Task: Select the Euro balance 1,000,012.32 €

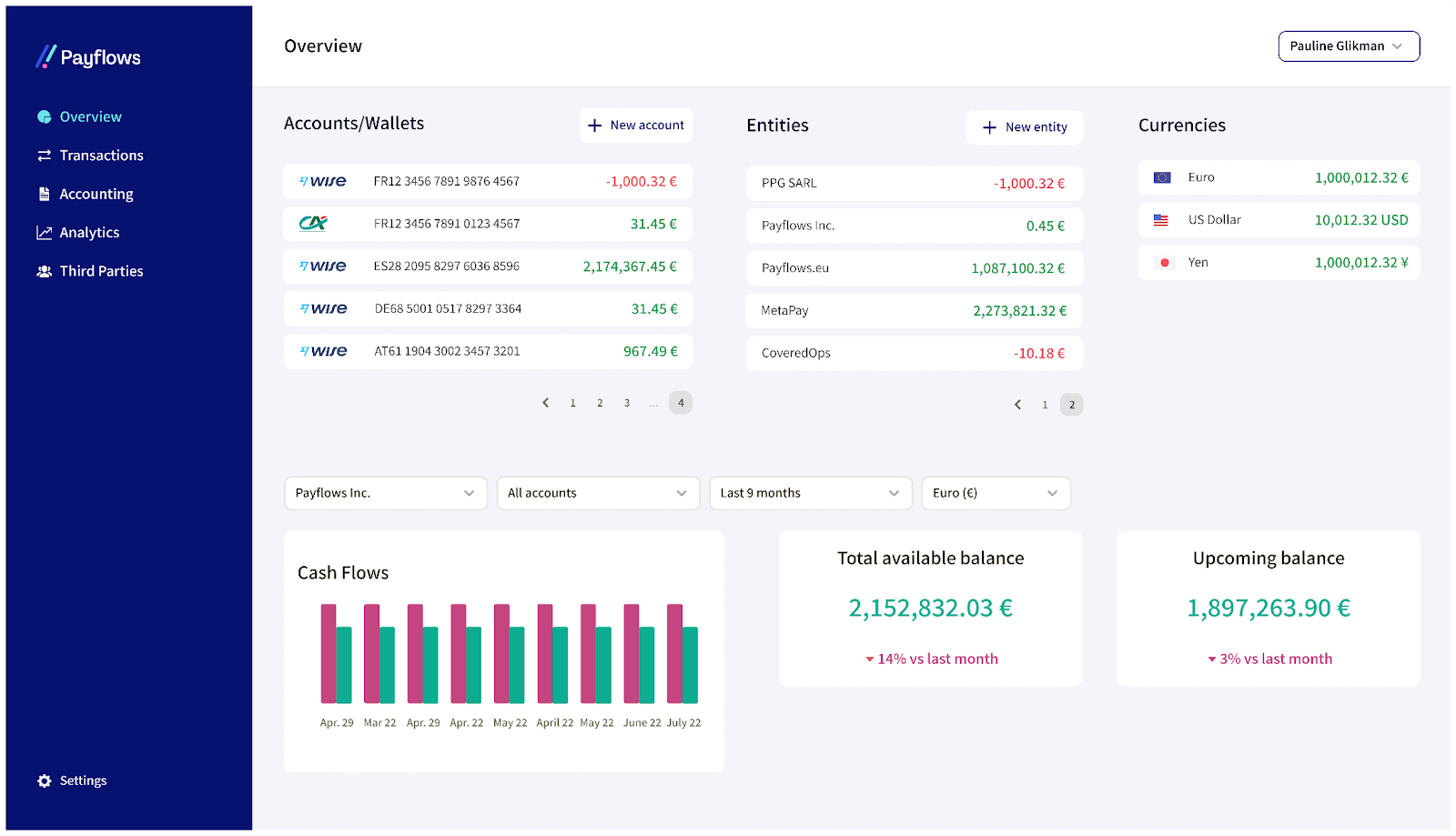Action: [1361, 177]
